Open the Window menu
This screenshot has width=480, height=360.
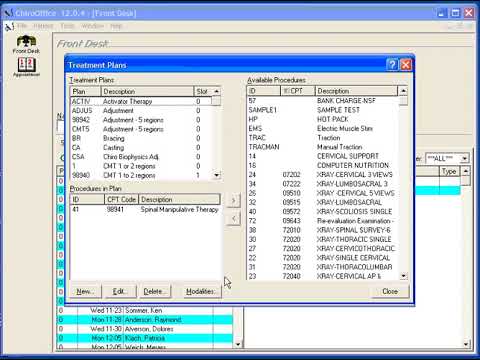click(93, 26)
